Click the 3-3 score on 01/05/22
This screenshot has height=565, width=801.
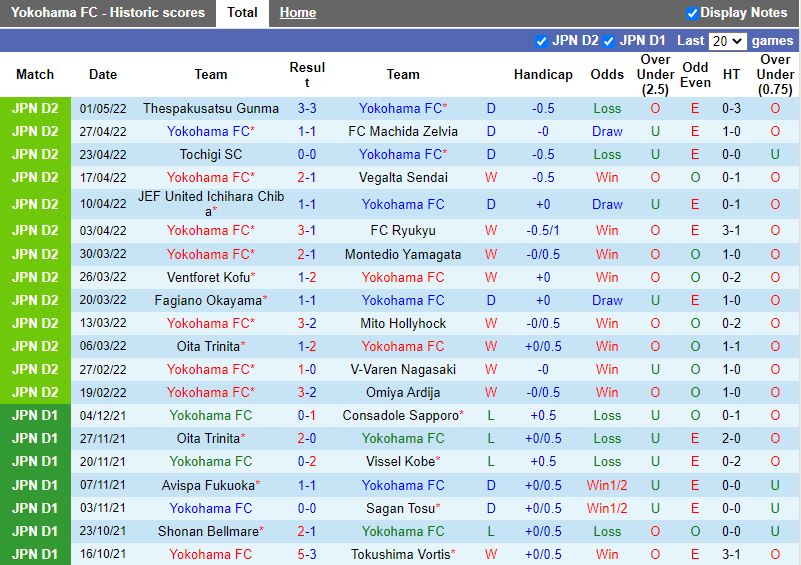tap(307, 108)
